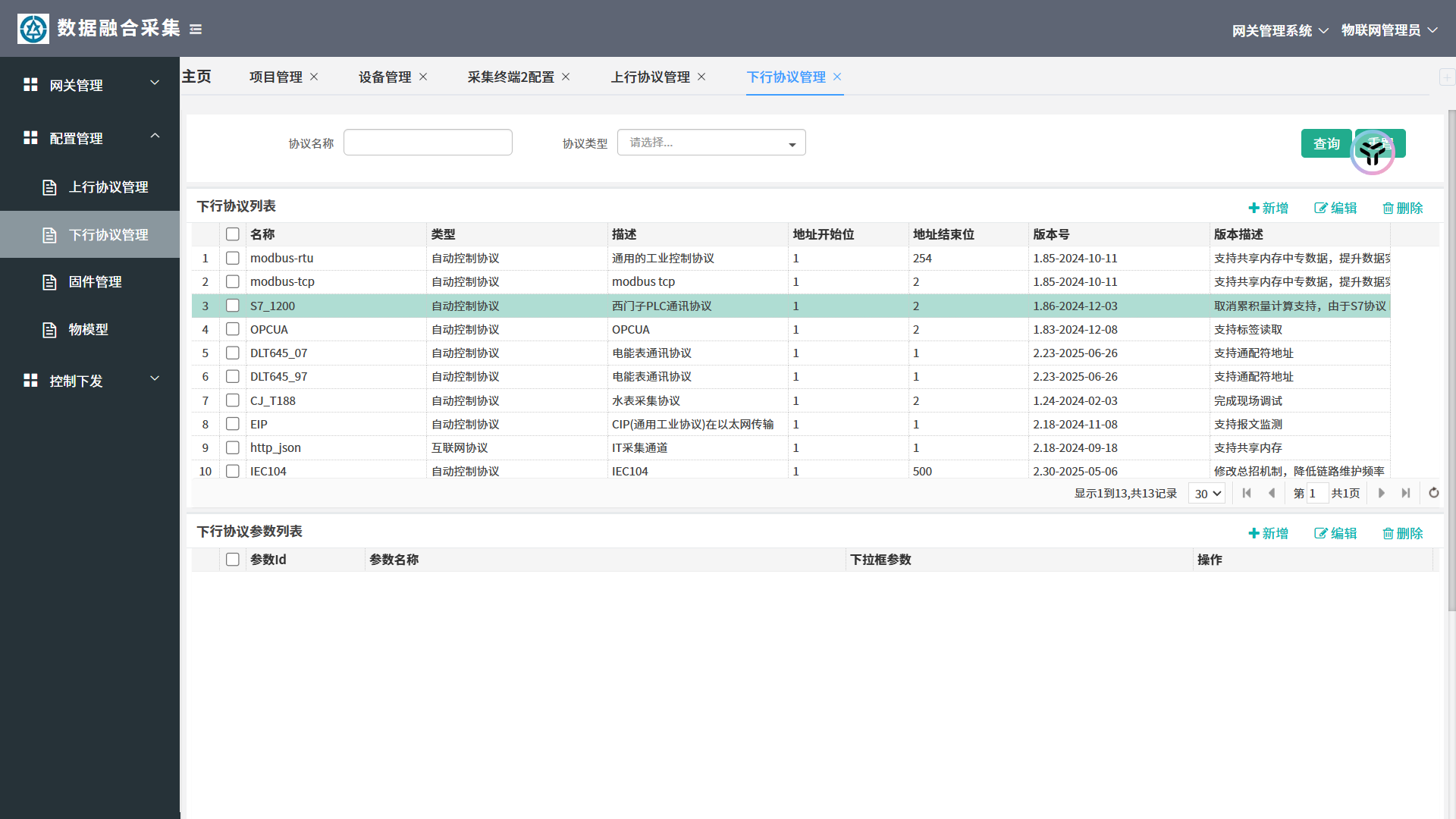Screen dimensions: 1456x819
Task: Toggle the select-all checkbox in the protocol list header
Action: coord(233,234)
